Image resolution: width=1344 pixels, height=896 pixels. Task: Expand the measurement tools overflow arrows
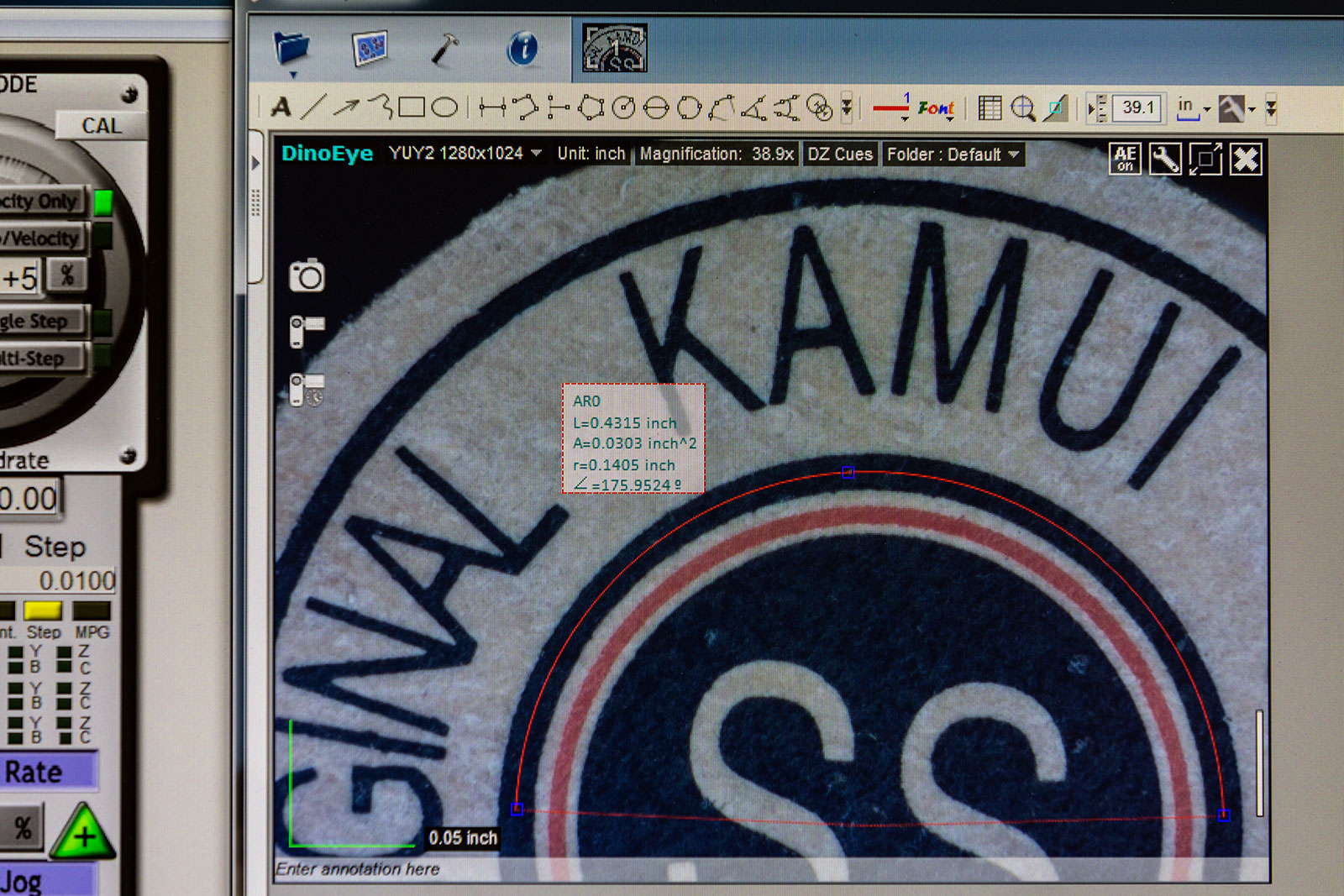(x=847, y=107)
